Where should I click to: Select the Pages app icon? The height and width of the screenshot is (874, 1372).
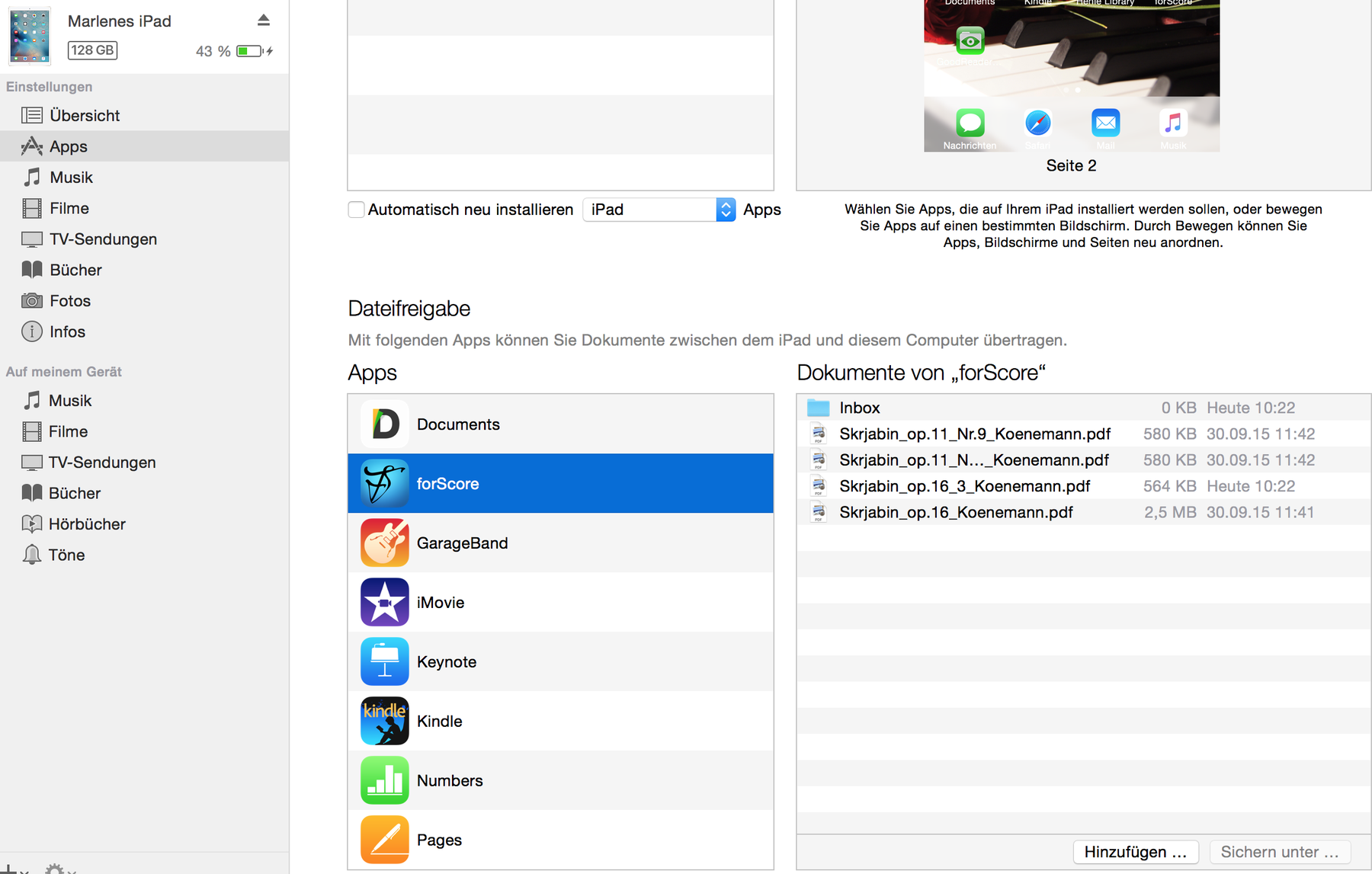(385, 840)
